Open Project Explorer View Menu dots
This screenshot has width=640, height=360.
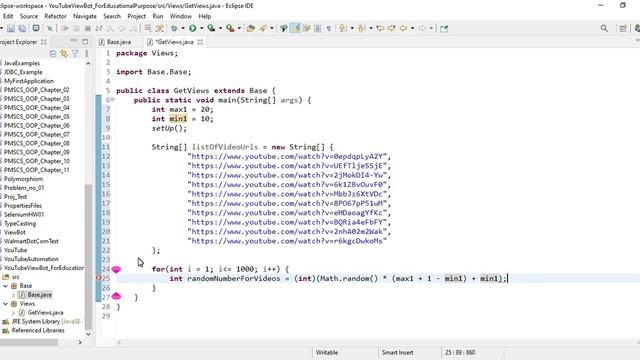(87, 53)
